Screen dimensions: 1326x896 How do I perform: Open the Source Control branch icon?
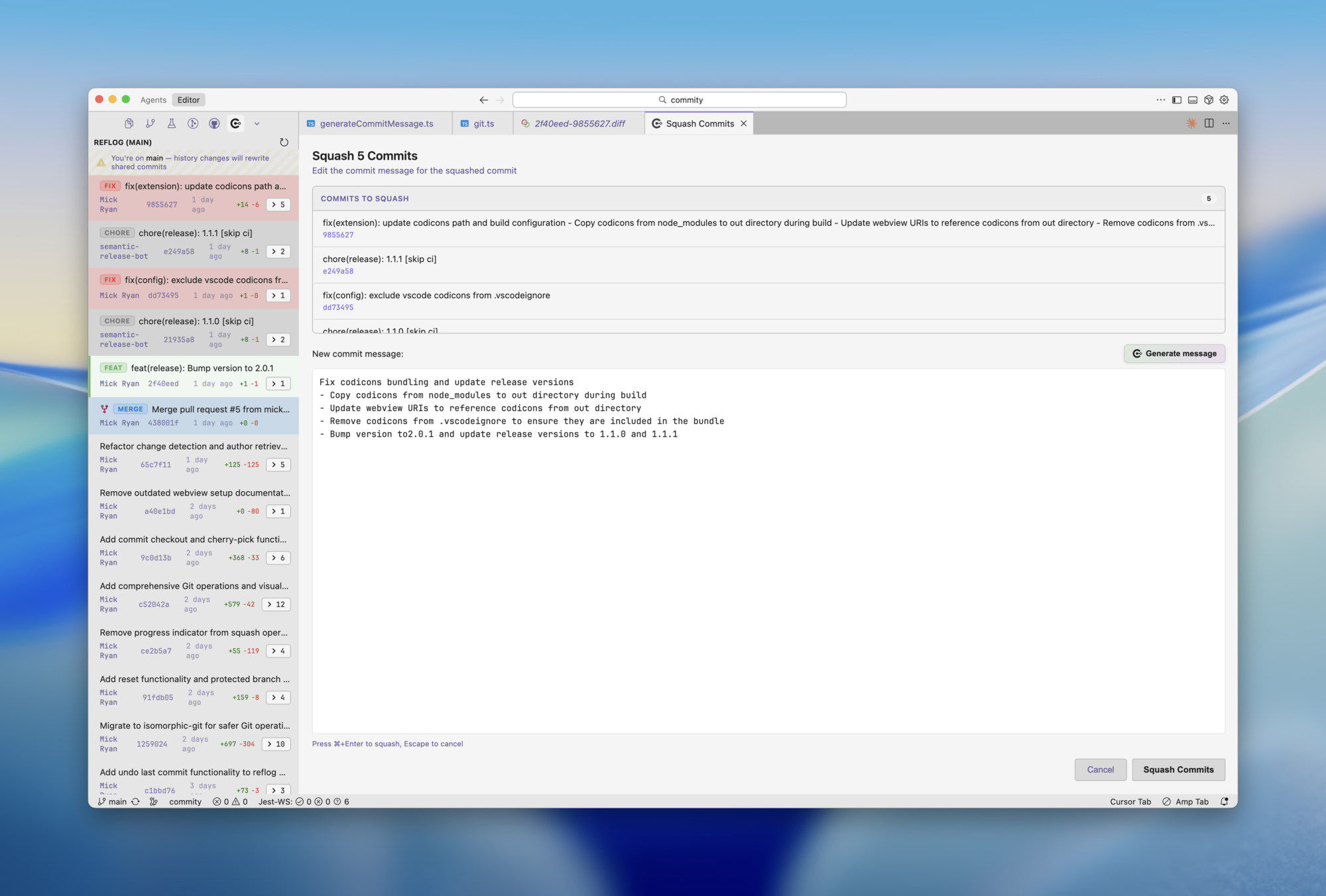click(x=151, y=123)
